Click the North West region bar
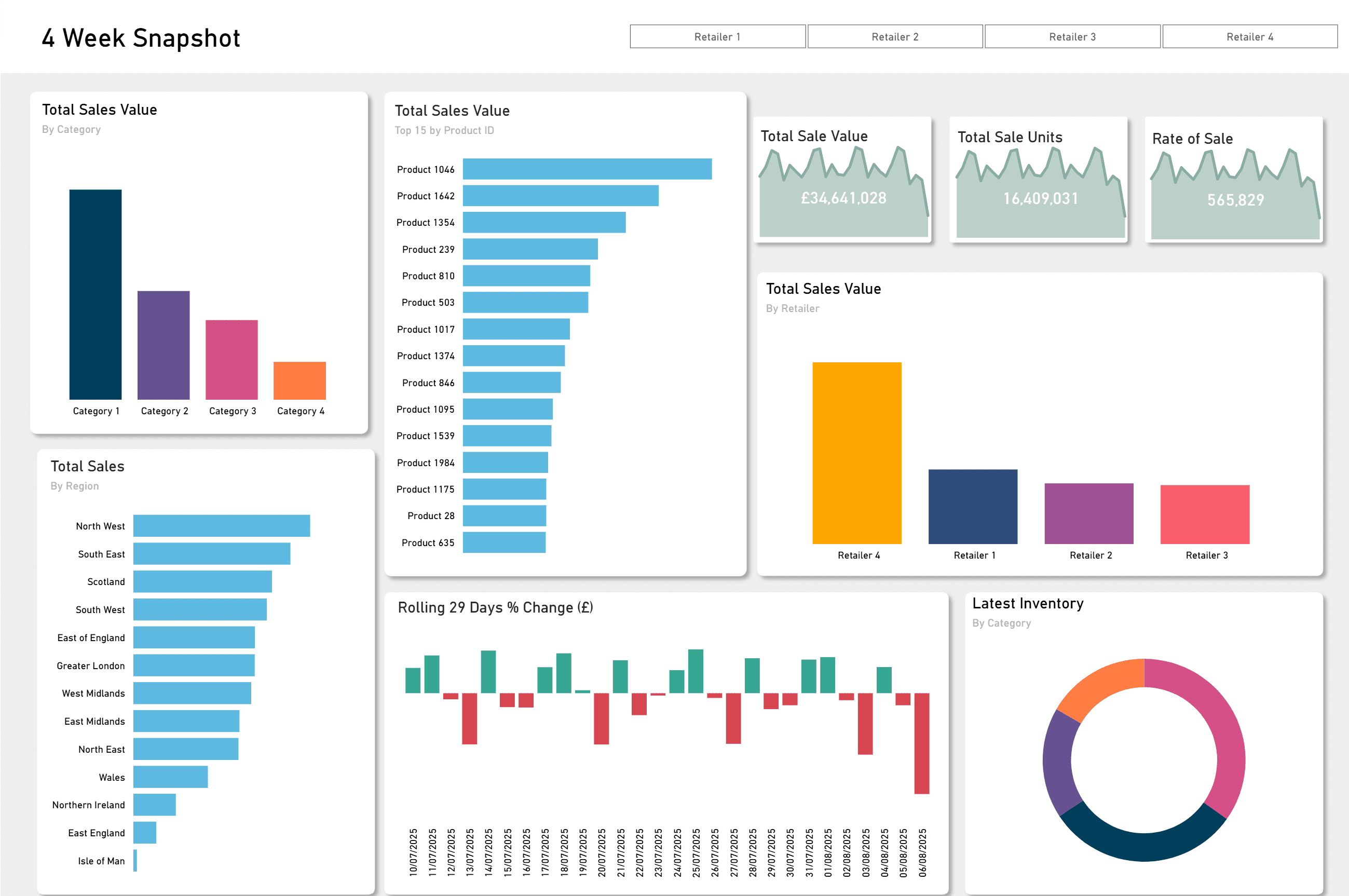The image size is (1349, 896). tap(222, 526)
